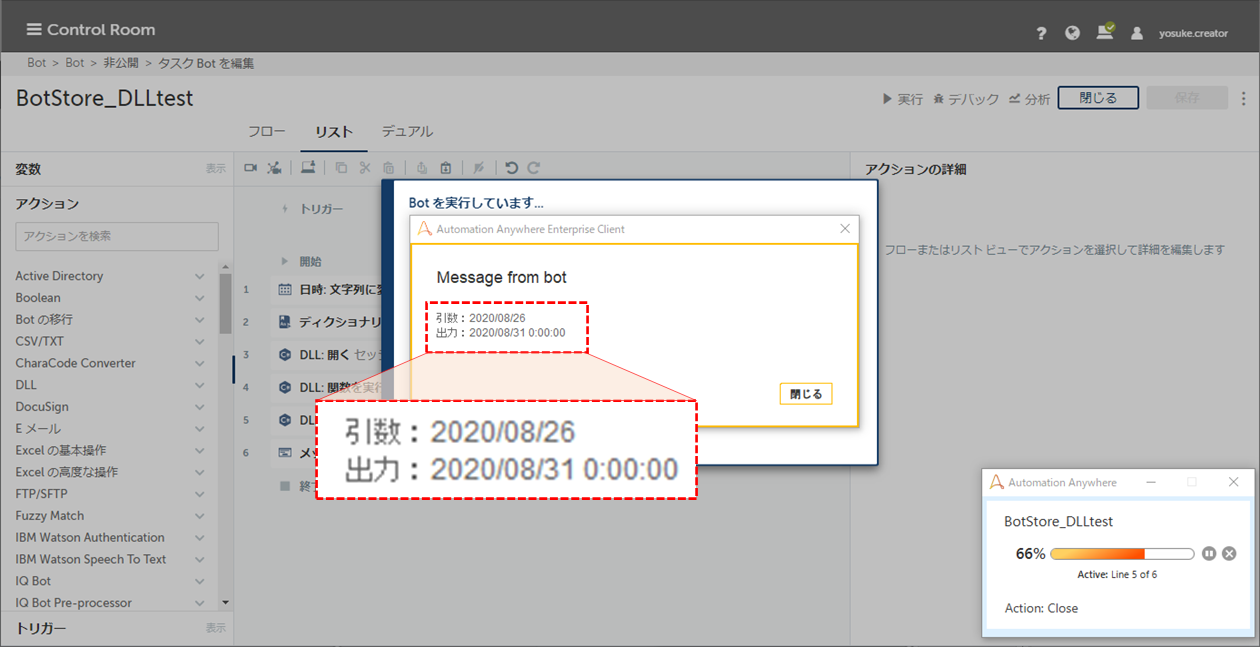
Task: Click the trigger lightning bolt icon
Action: [285, 209]
